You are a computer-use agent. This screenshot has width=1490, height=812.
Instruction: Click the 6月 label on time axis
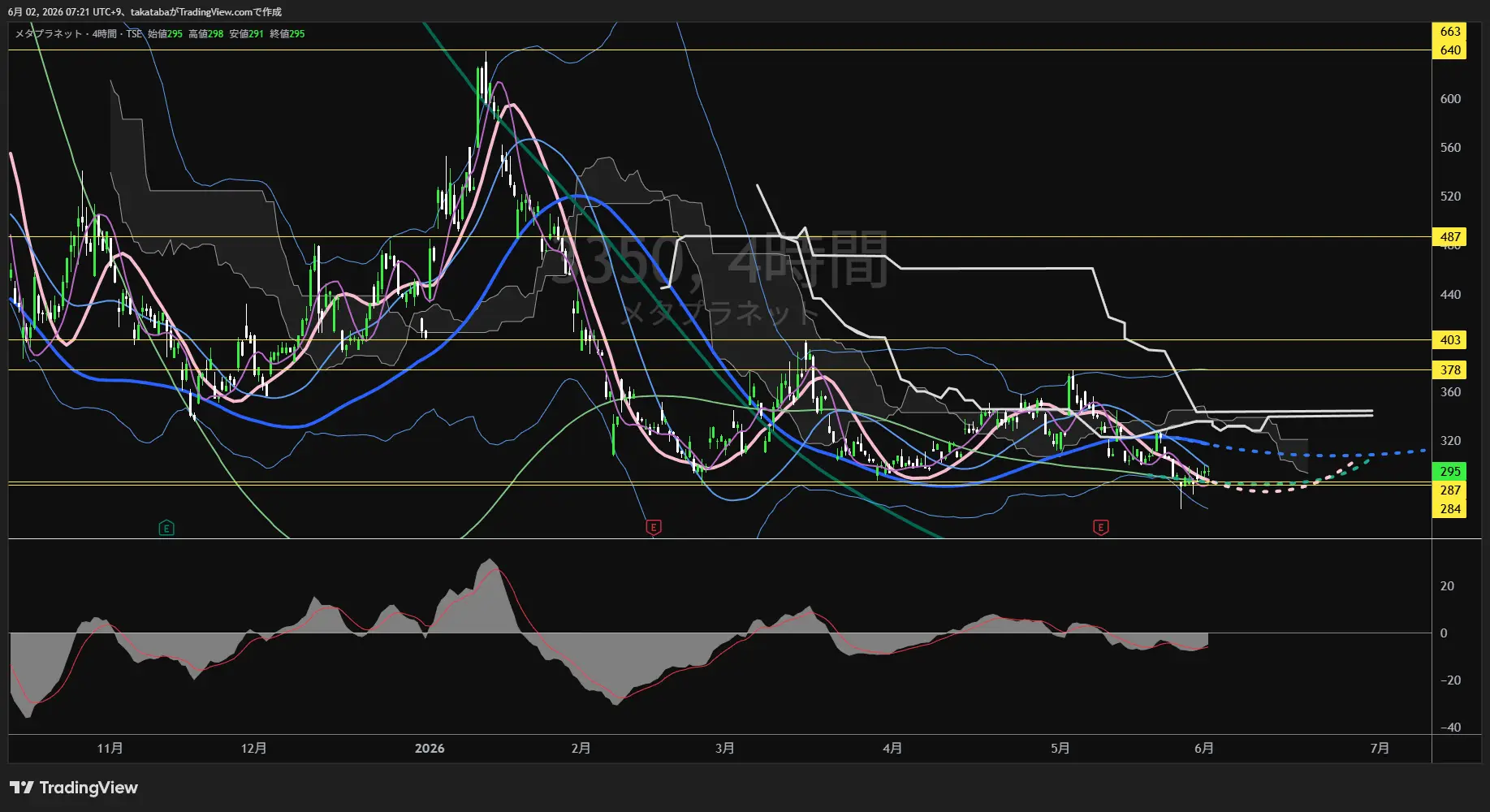coord(1203,749)
